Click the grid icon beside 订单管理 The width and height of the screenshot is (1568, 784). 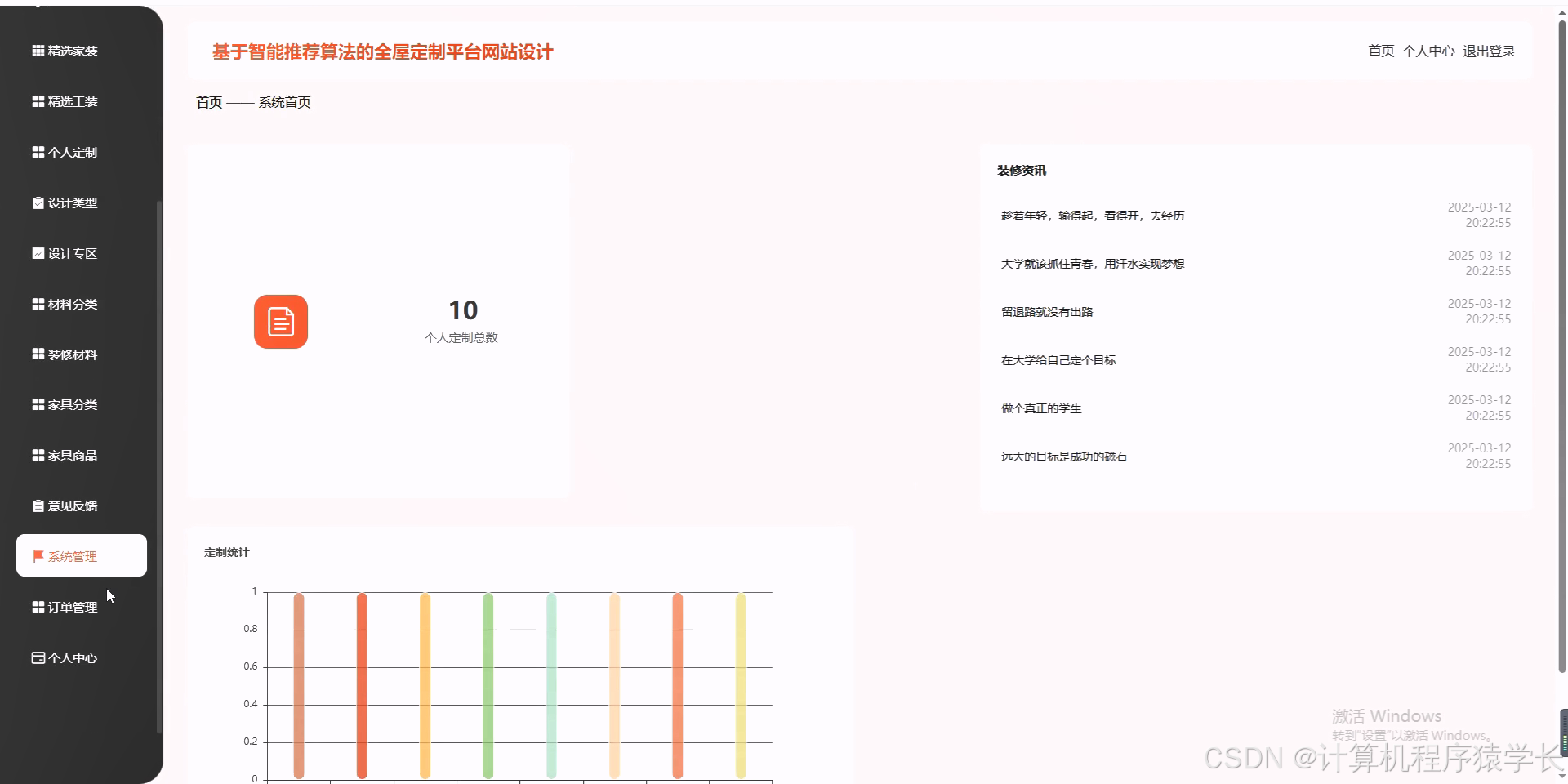38,607
